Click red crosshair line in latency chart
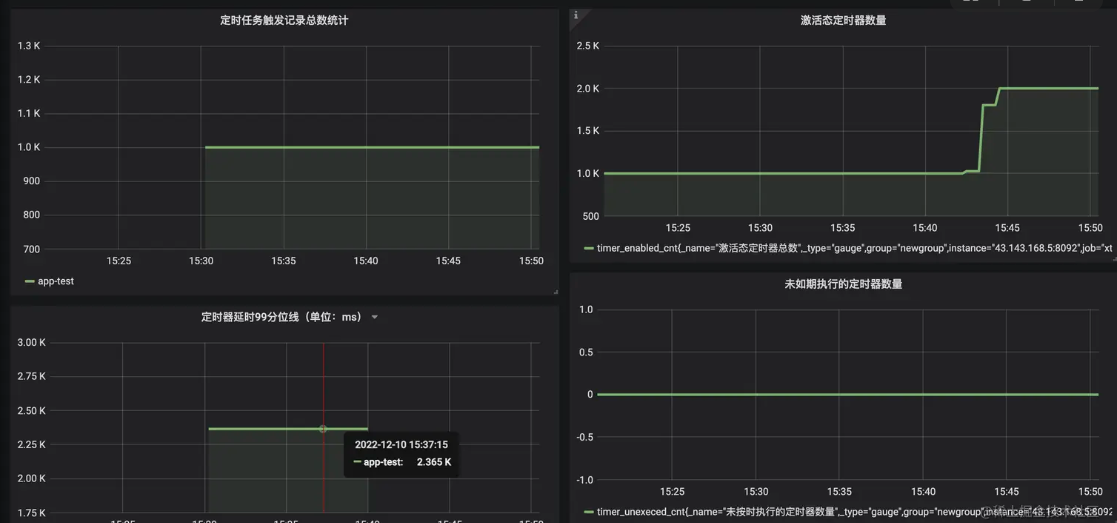Viewport: 1117px width, 523px height. click(323, 380)
